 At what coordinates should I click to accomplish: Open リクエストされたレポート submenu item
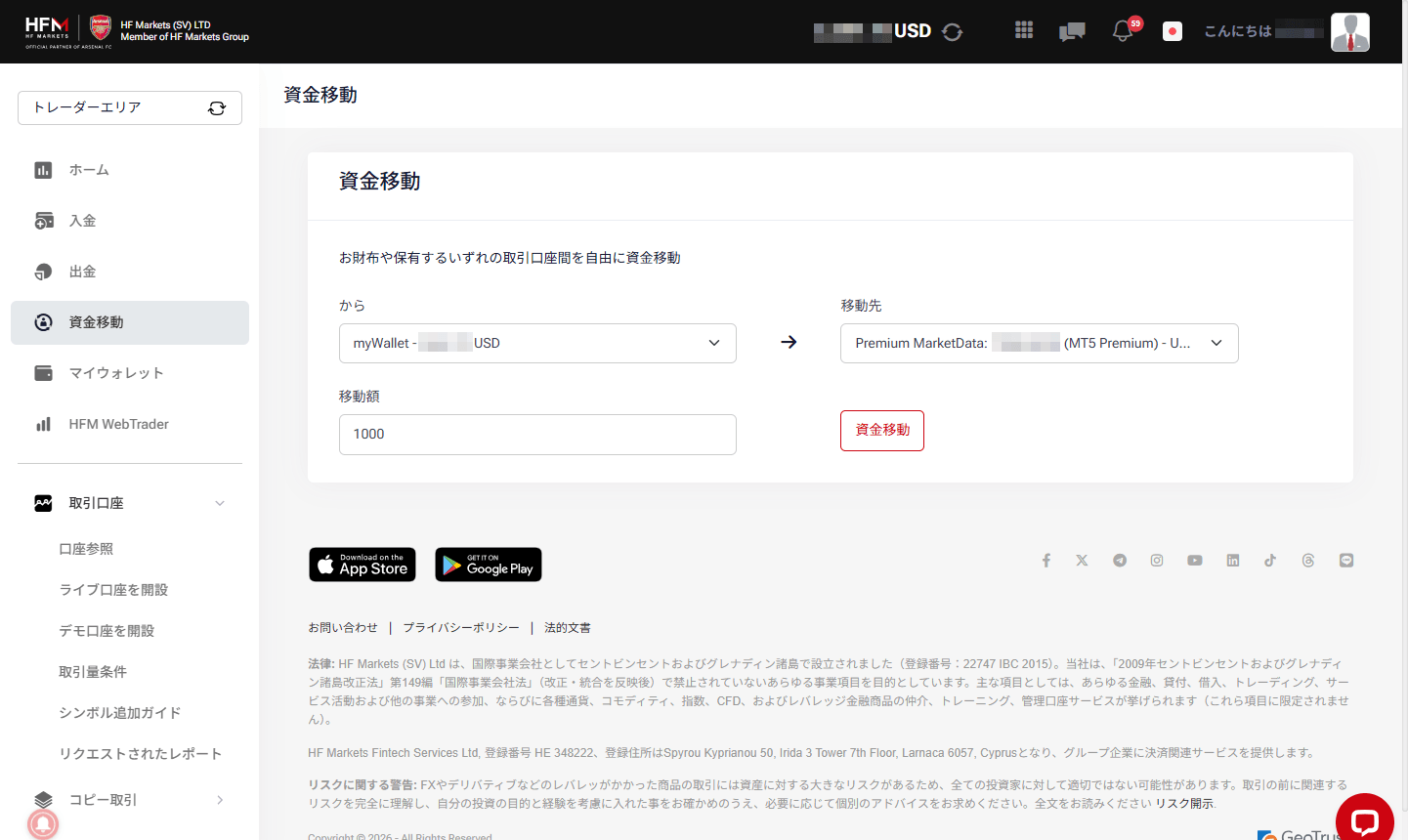coord(141,754)
